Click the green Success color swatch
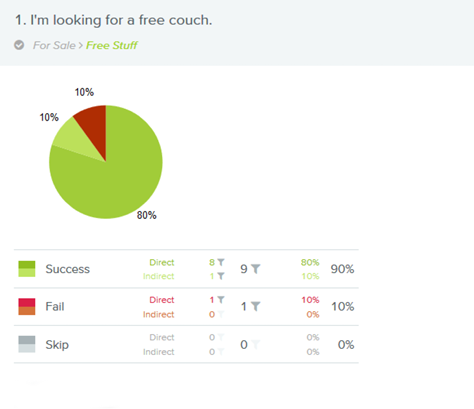Screen dimensions: 474x409 click(x=27, y=269)
